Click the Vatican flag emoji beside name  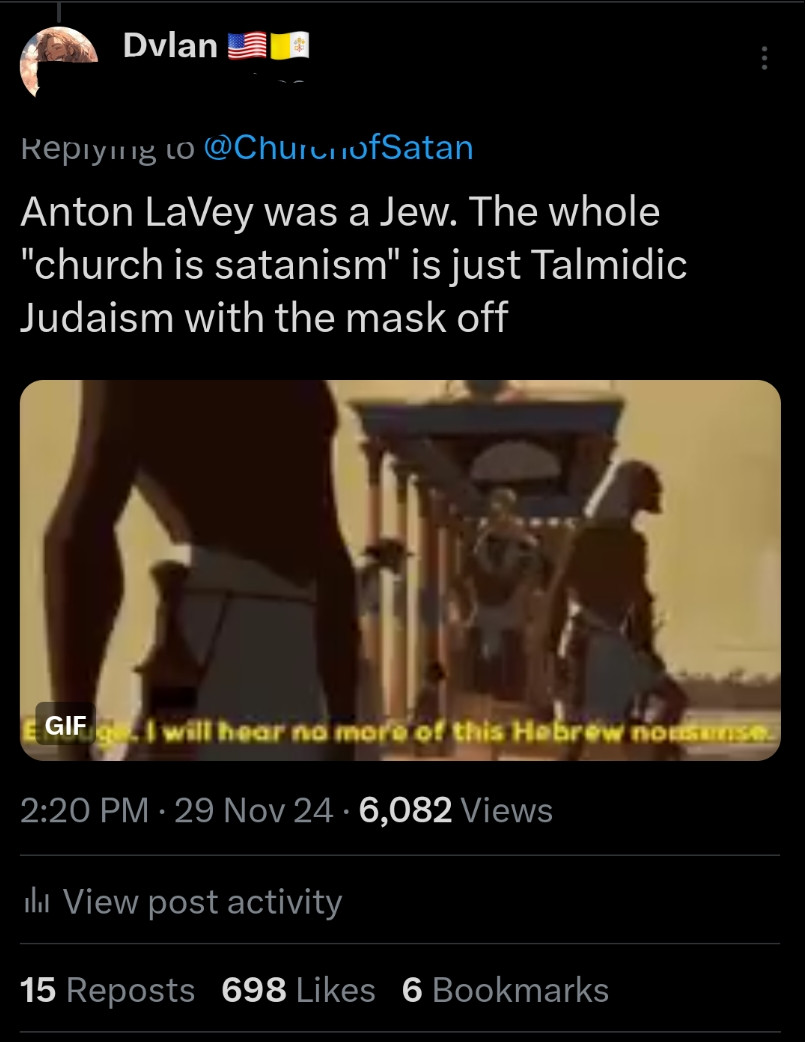pos(289,46)
